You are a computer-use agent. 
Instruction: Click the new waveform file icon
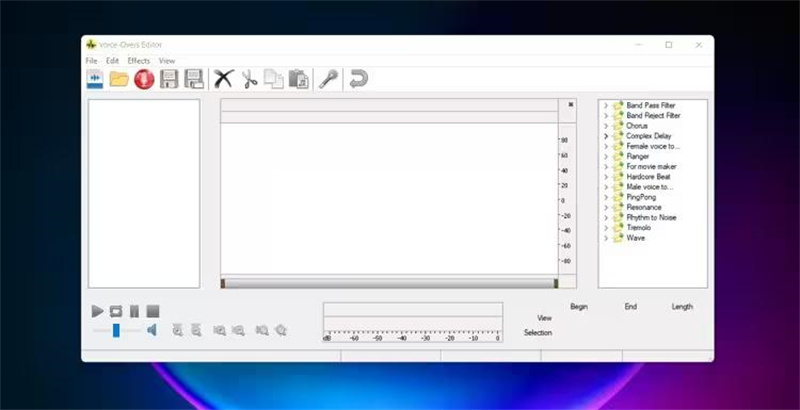(95, 79)
